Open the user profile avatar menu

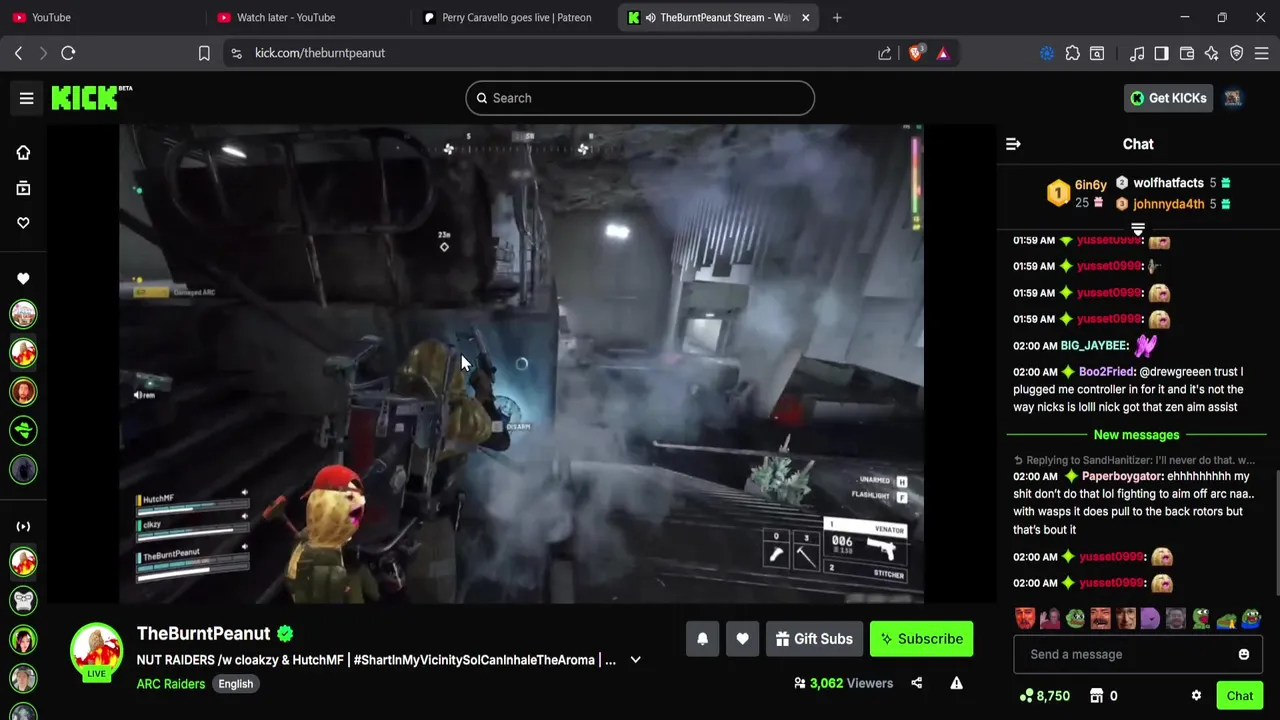click(x=1233, y=98)
